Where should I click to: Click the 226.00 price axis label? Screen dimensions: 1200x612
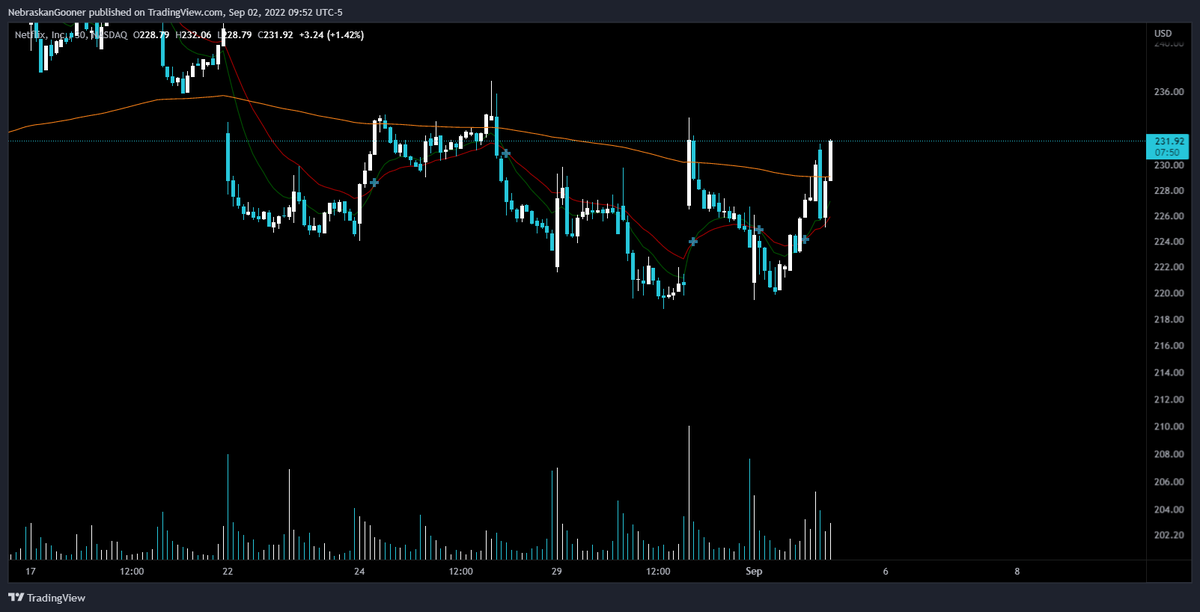coord(1169,216)
